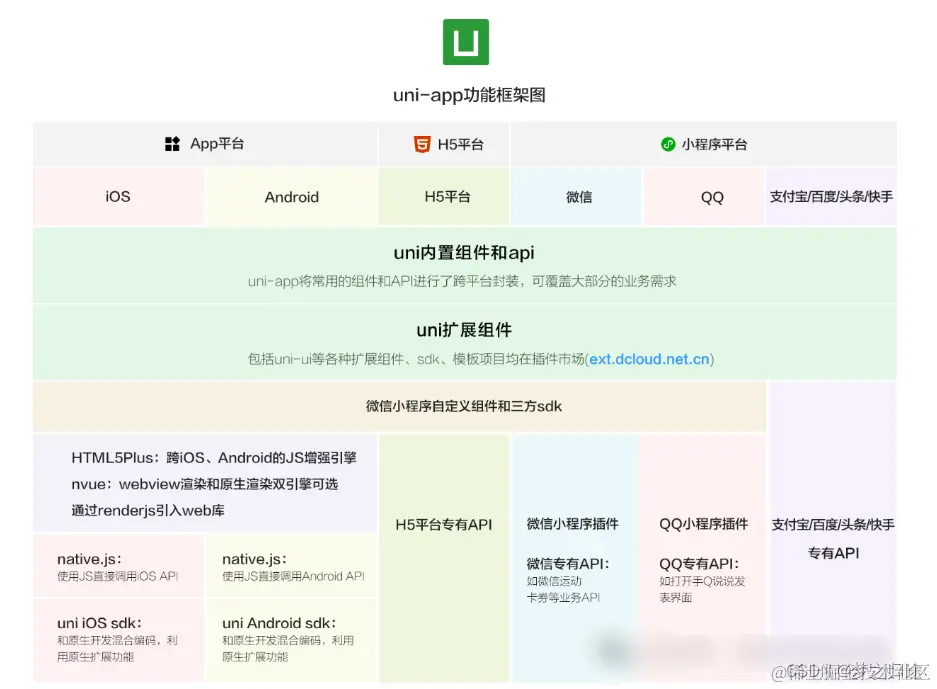Click the QQ platform cell
The image size is (937, 689).
click(705, 197)
